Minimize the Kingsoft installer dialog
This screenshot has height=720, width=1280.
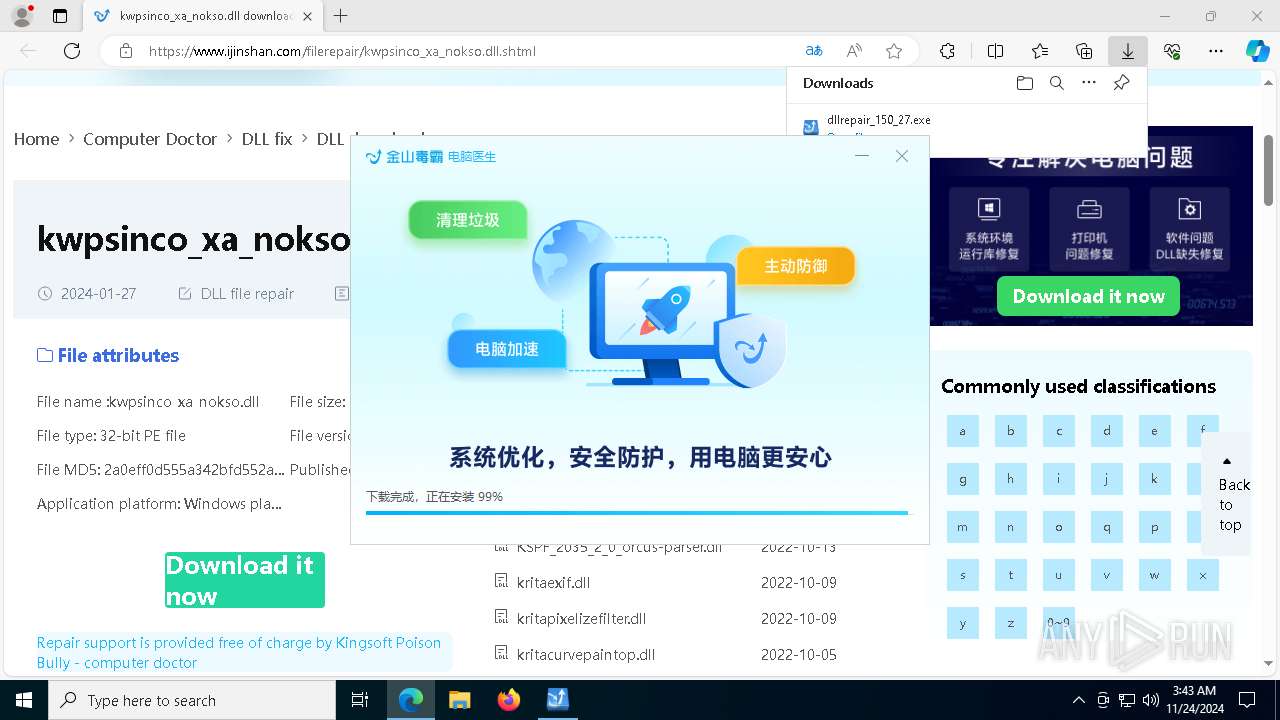click(x=862, y=156)
